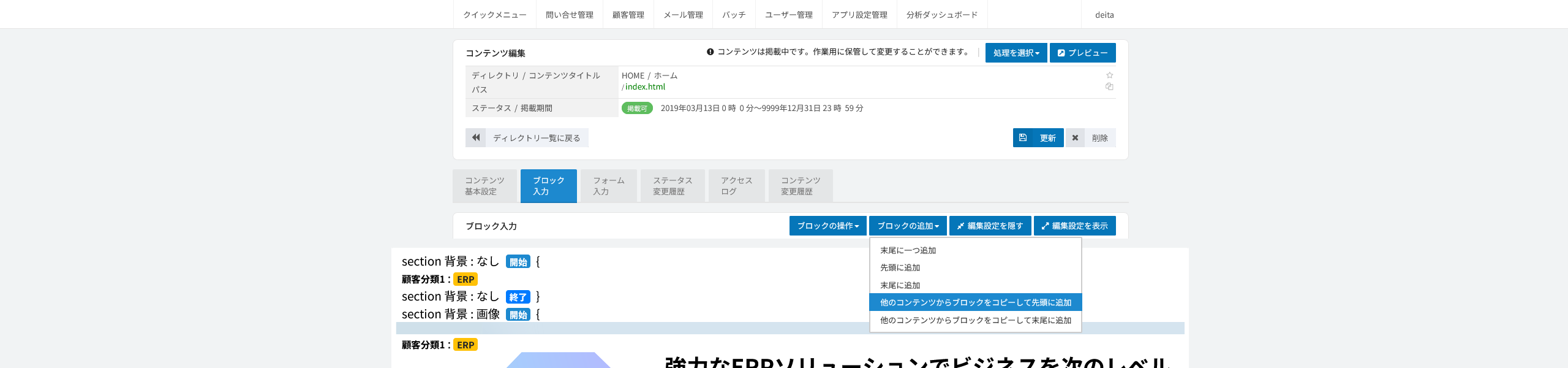
Task: Click the ステータス / 掲載期間 label
Action: 512,108
